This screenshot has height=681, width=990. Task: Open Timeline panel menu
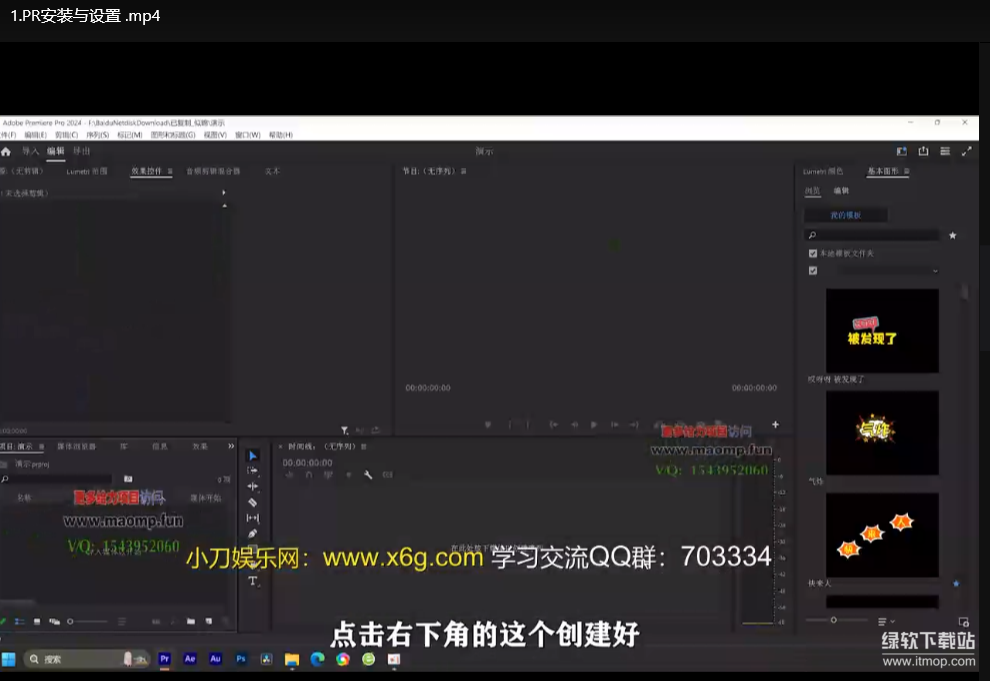pos(364,446)
